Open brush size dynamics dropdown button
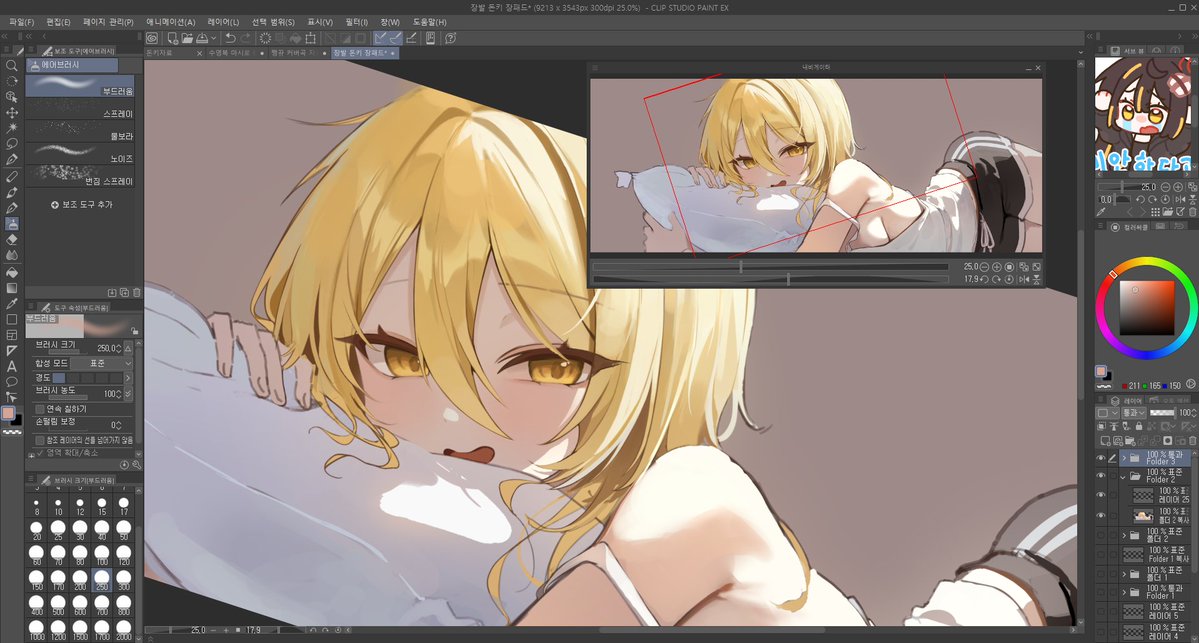The height and width of the screenshot is (643, 1199). click(x=128, y=348)
